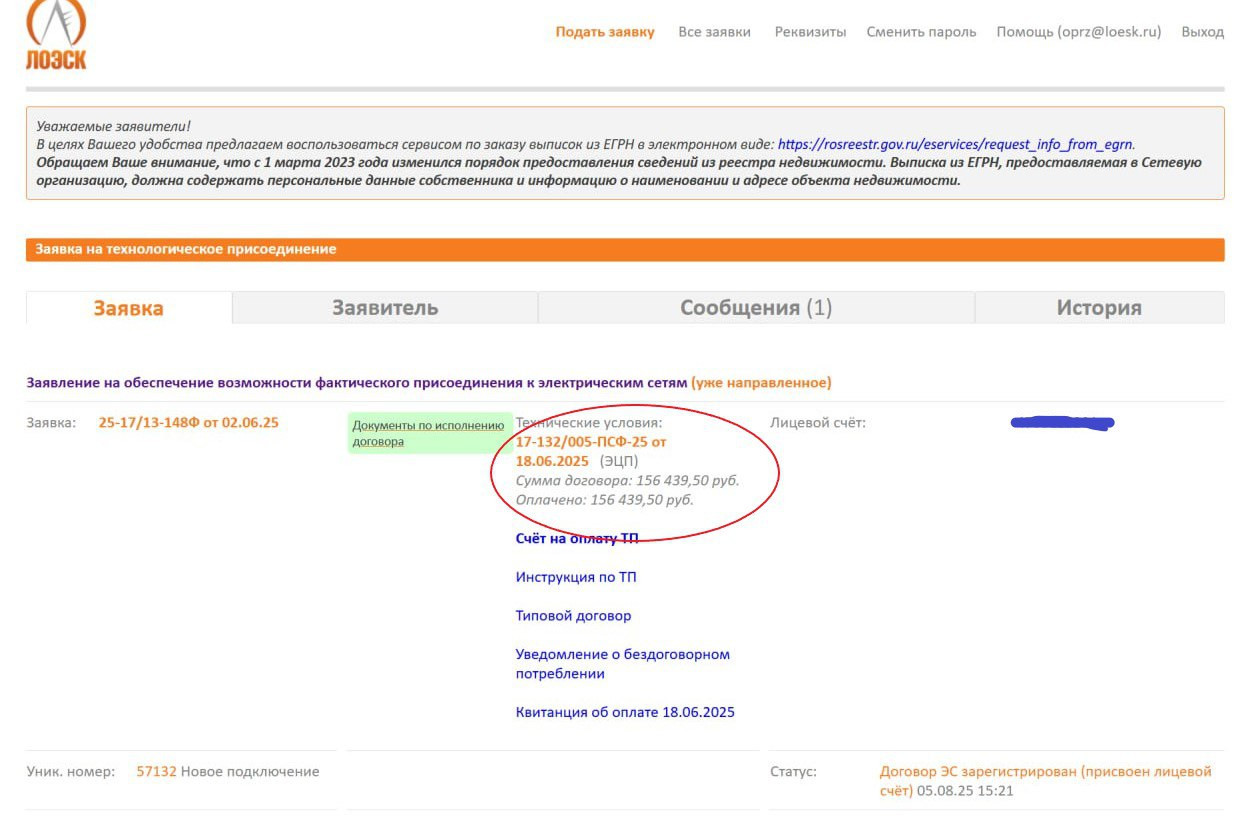Go to Все заявки in navigation
The height and width of the screenshot is (816, 1234).
point(714,32)
